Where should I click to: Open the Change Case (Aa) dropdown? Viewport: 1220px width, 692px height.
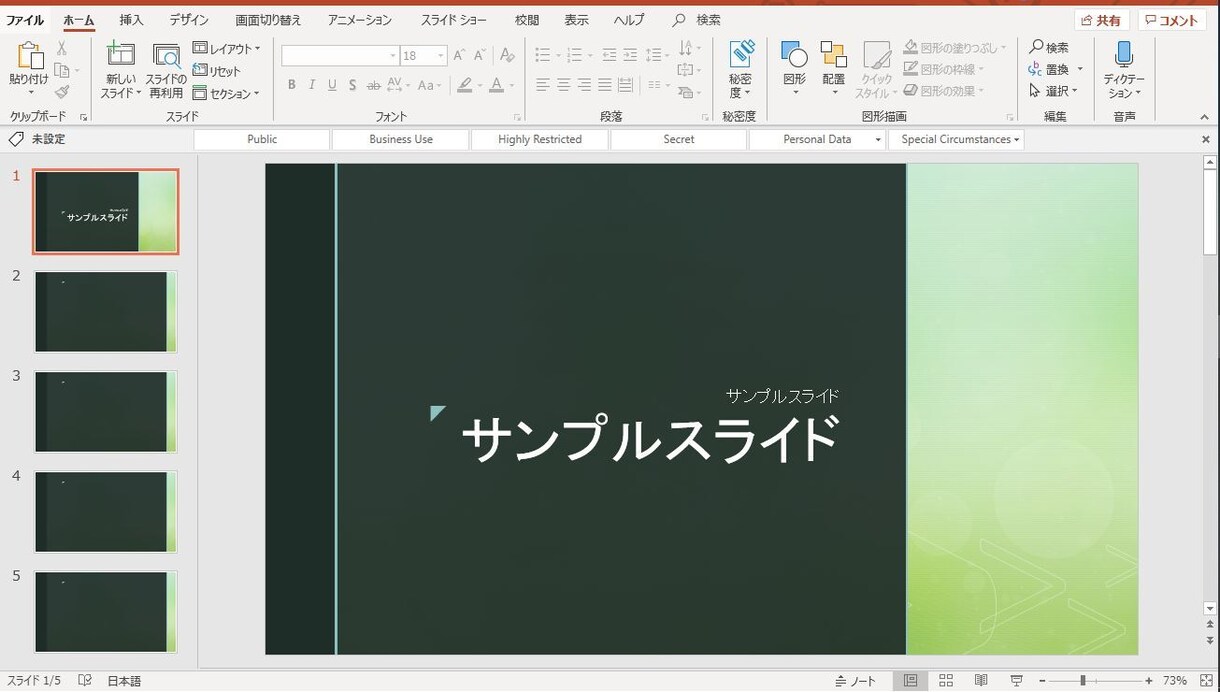pos(430,85)
